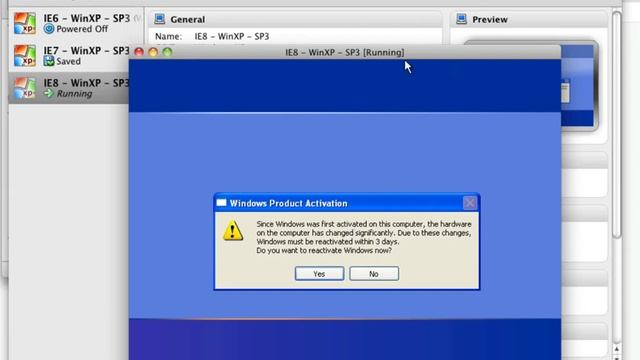
Task: Select IE7 - WinXP - SP3 virtual machine
Action: click(69, 56)
